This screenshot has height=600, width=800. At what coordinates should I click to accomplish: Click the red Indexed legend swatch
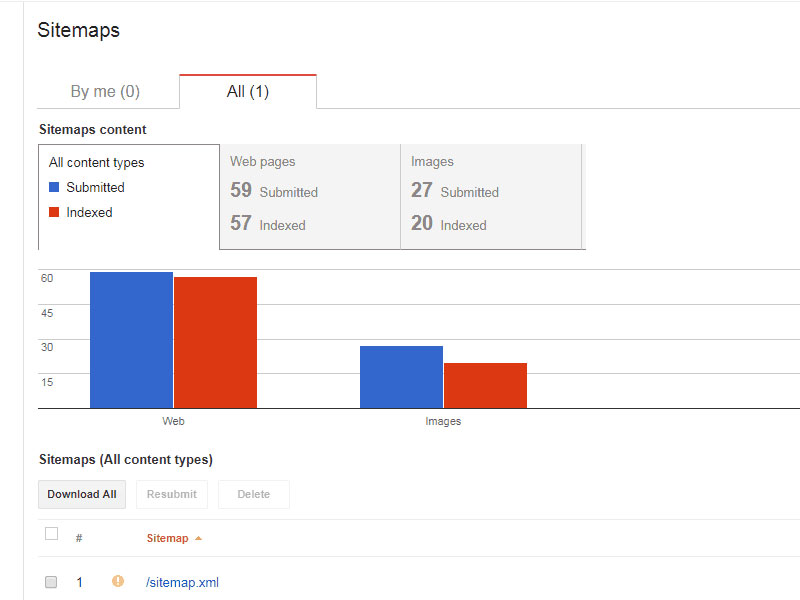coord(55,212)
